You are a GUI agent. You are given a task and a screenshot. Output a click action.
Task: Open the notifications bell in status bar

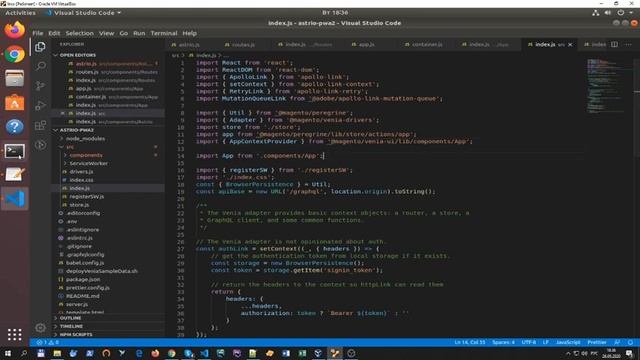click(630, 342)
